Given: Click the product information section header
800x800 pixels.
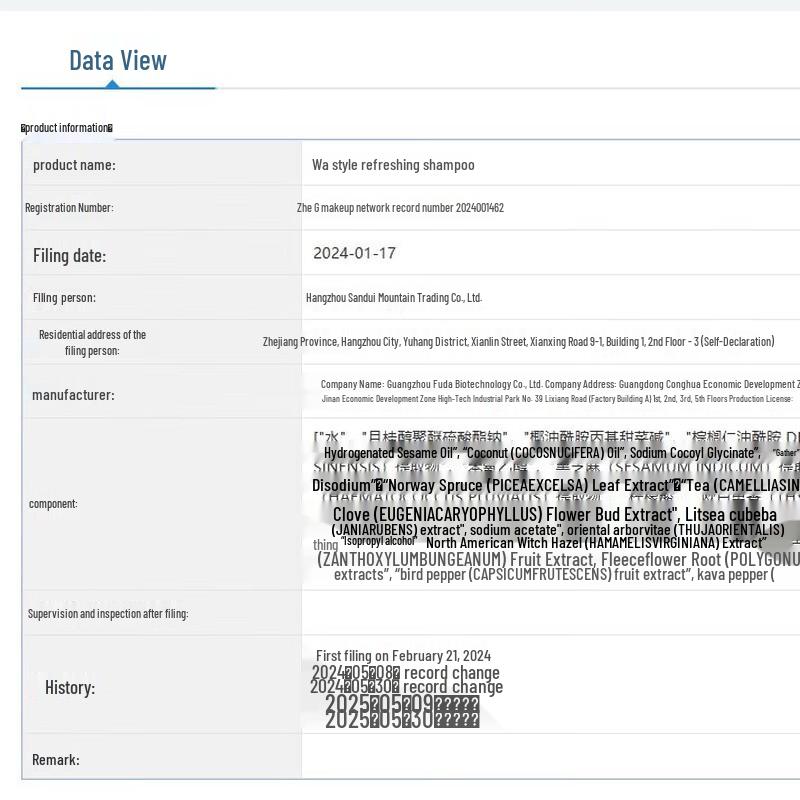Looking at the screenshot, I should pyautogui.click(x=67, y=128).
